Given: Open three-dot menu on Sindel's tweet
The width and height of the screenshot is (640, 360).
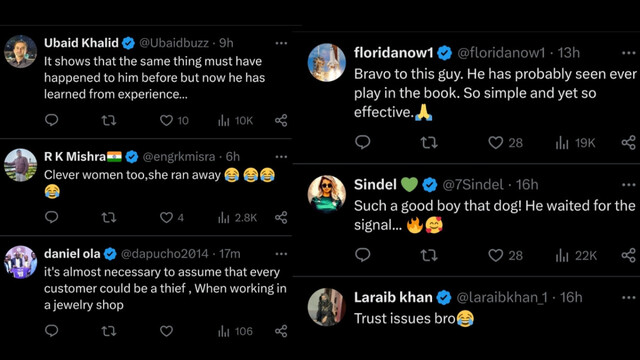Looking at the screenshot, I should tap(629, 185).
